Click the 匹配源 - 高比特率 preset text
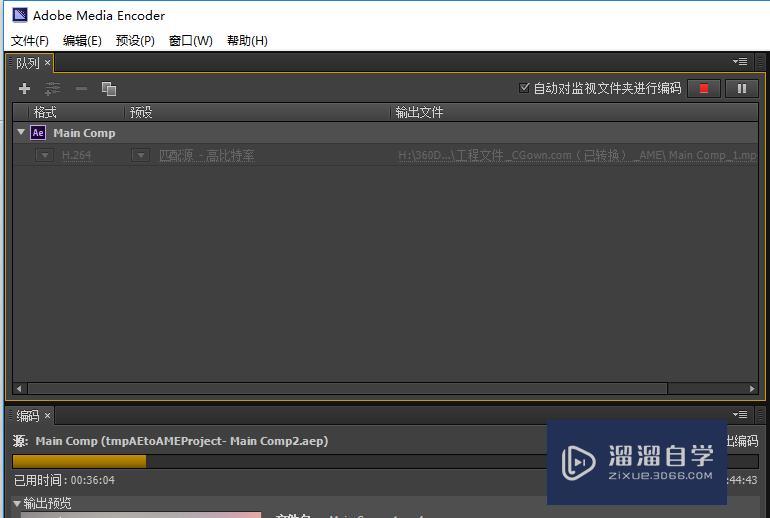Image resolution: width=770 pixels, height=518 pixels. coord(206,156)
